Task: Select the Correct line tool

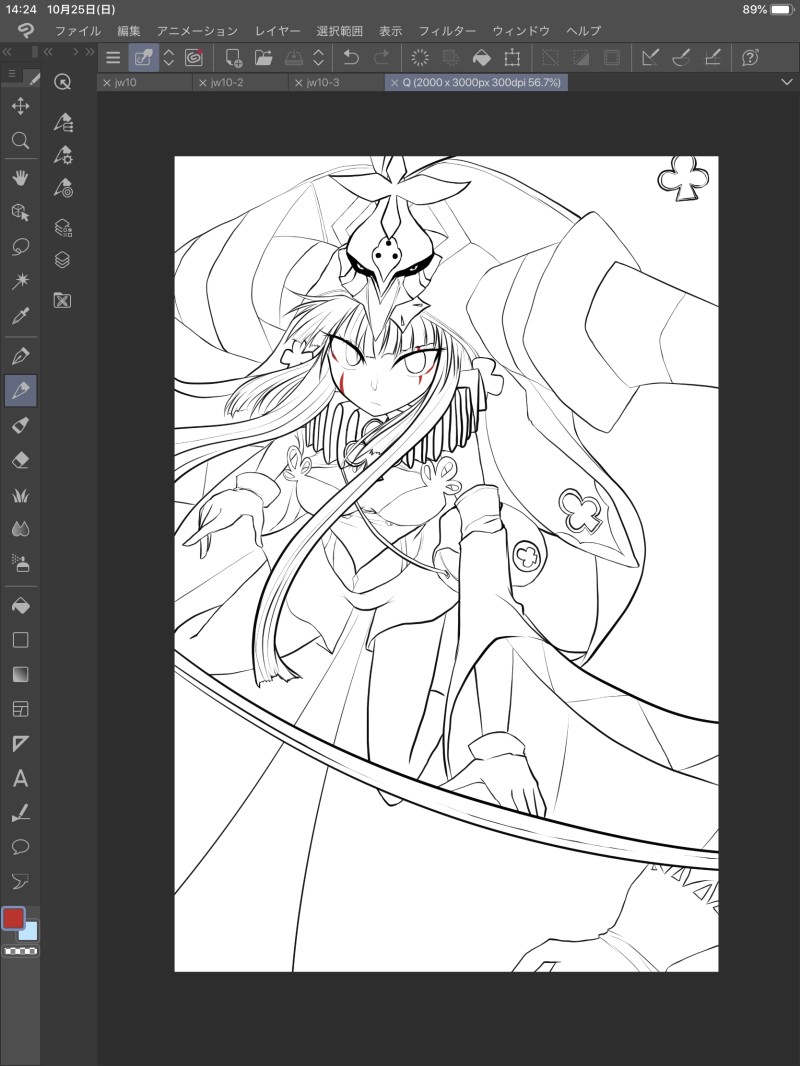Action: coord(20,812)
